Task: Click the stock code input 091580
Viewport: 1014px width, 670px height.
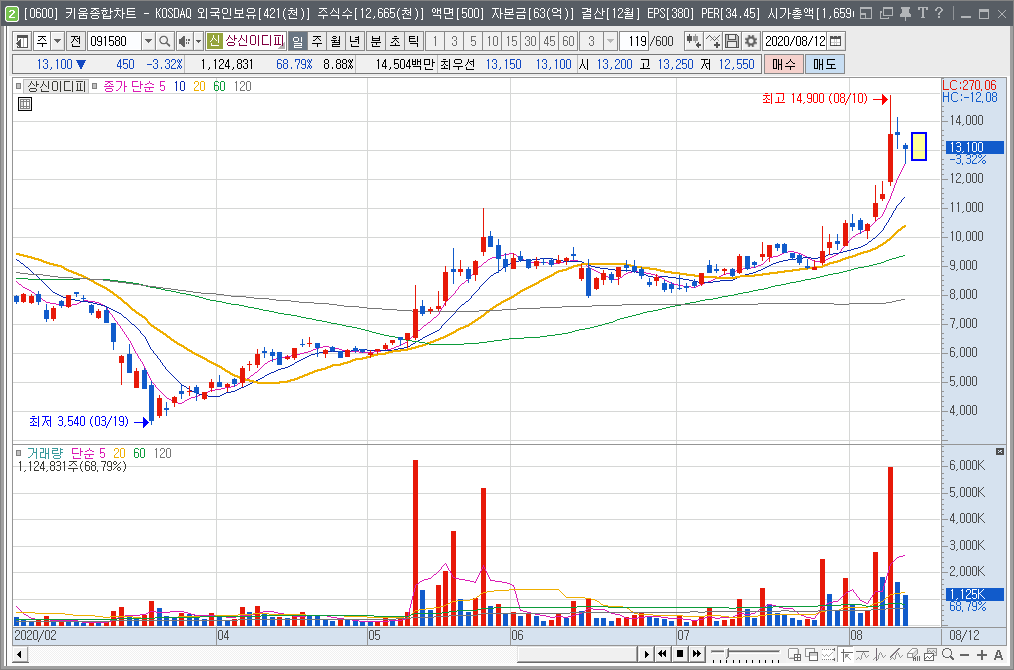Action: coord(114,41)
